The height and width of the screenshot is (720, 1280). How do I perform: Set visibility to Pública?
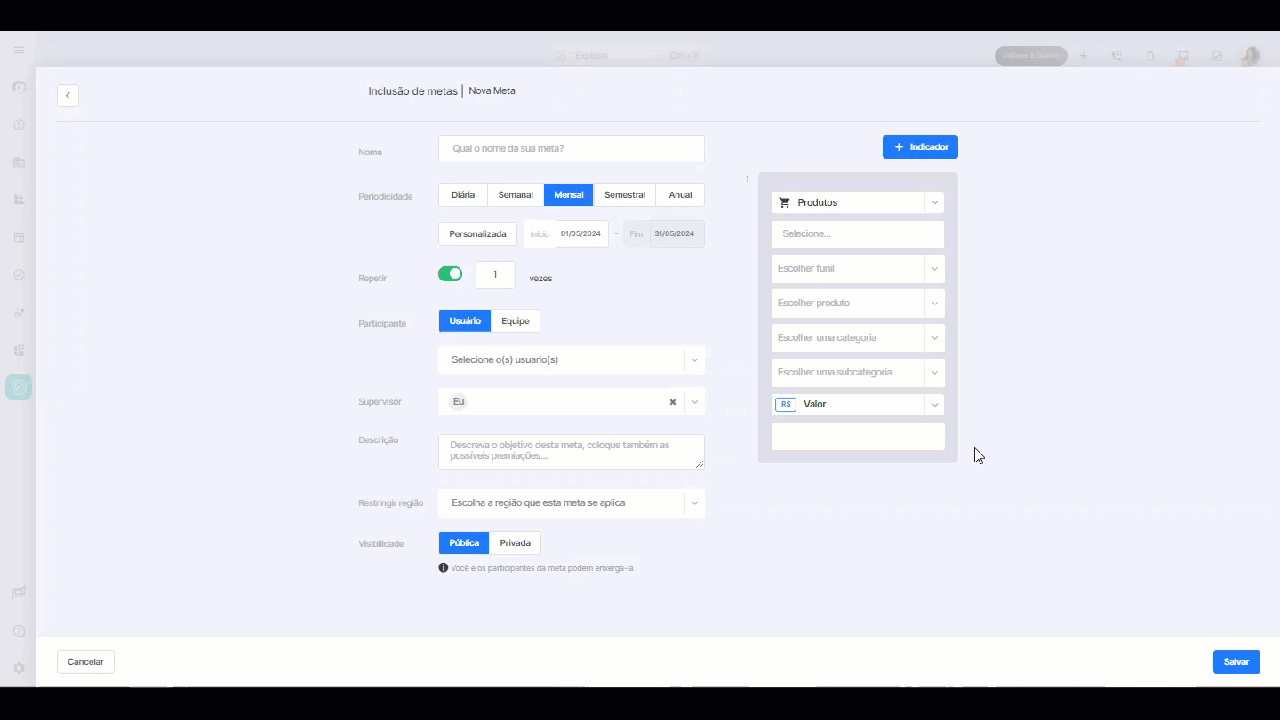[464, 543]
